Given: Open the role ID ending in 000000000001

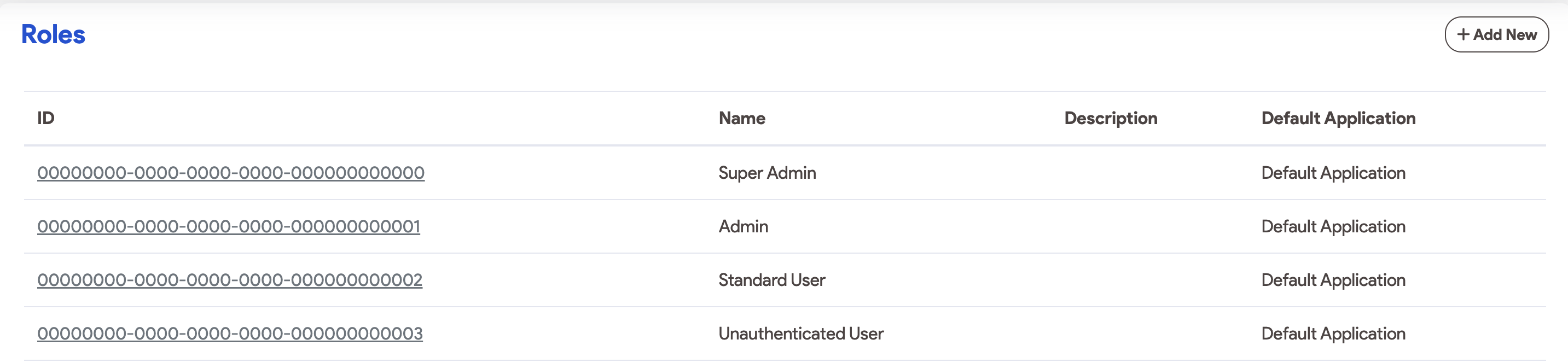Looking at the screenshot, I should [228, 226].
